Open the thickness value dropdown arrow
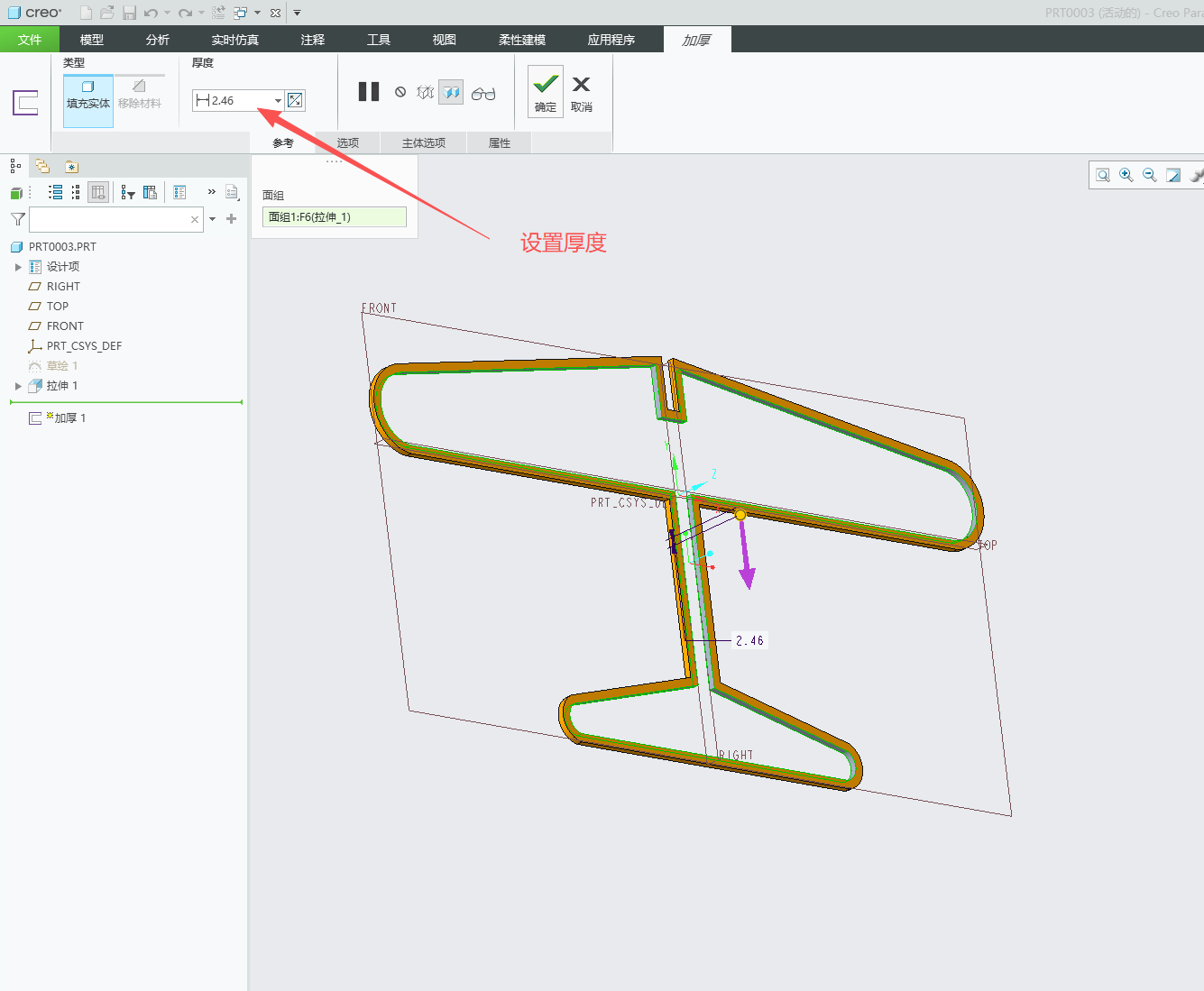Viewport: 1204px width, 991px height. 278,101
